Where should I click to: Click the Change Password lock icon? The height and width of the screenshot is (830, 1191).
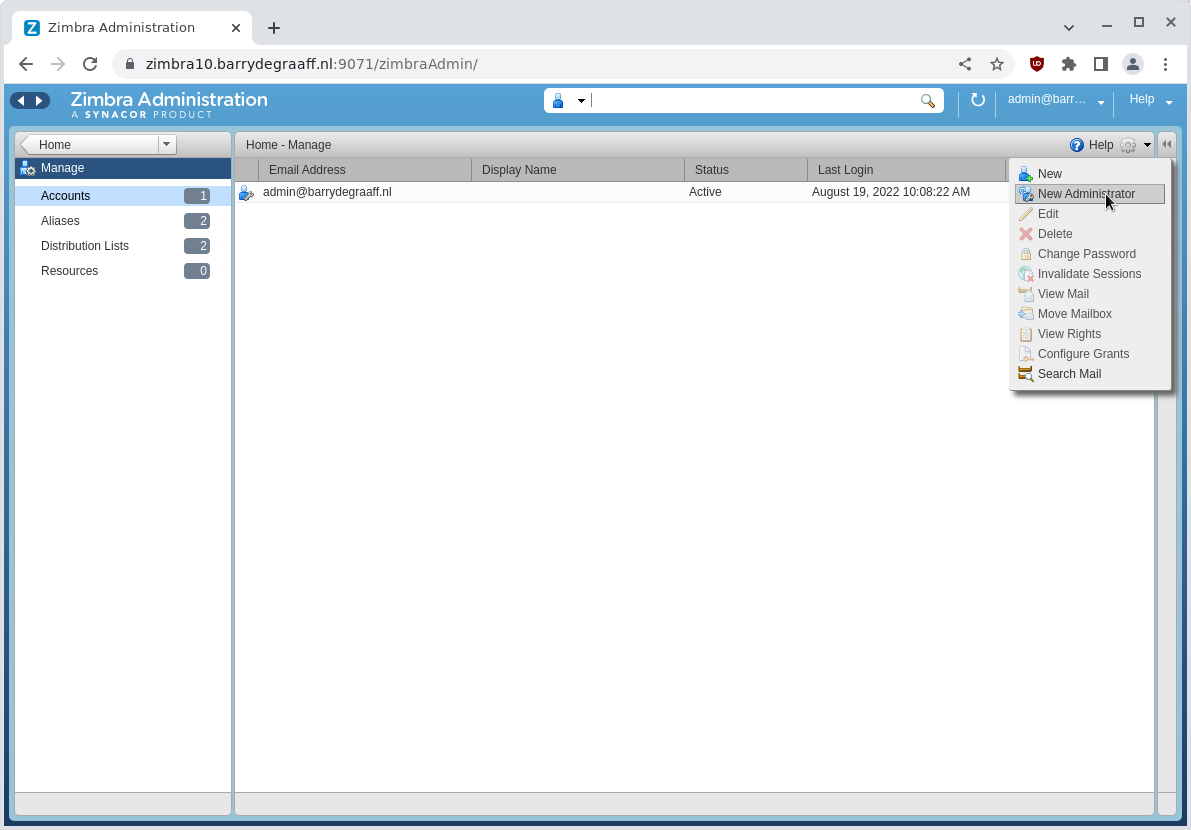[1025, 254]
